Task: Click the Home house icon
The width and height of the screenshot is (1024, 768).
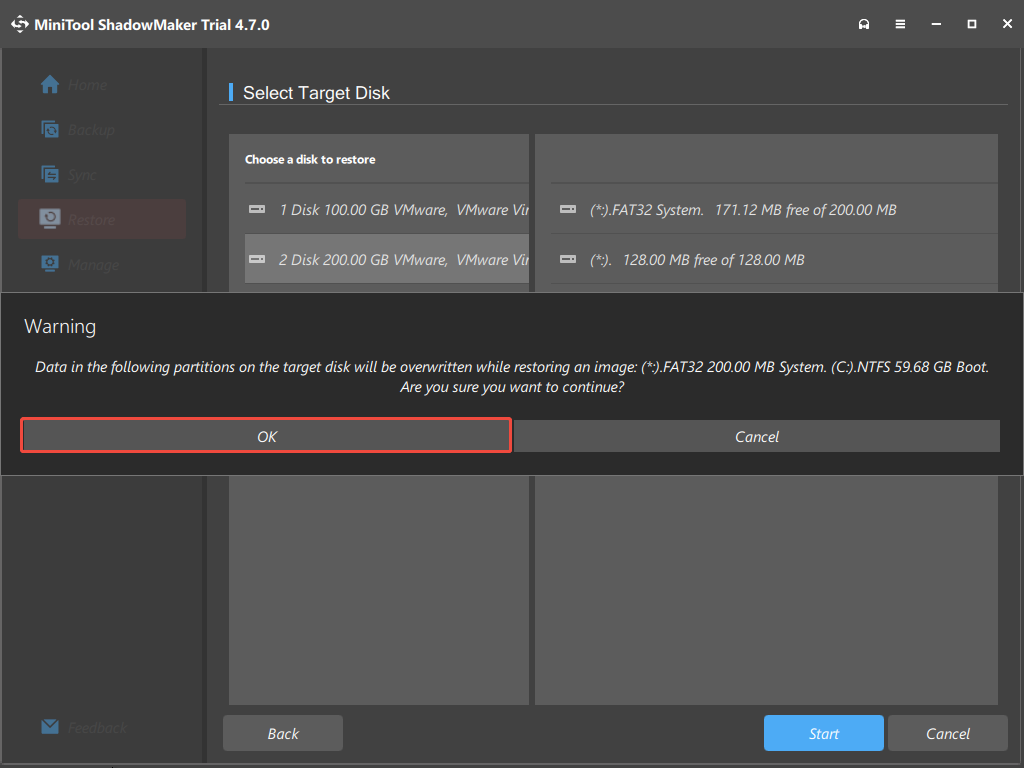Action: [50, 84]
